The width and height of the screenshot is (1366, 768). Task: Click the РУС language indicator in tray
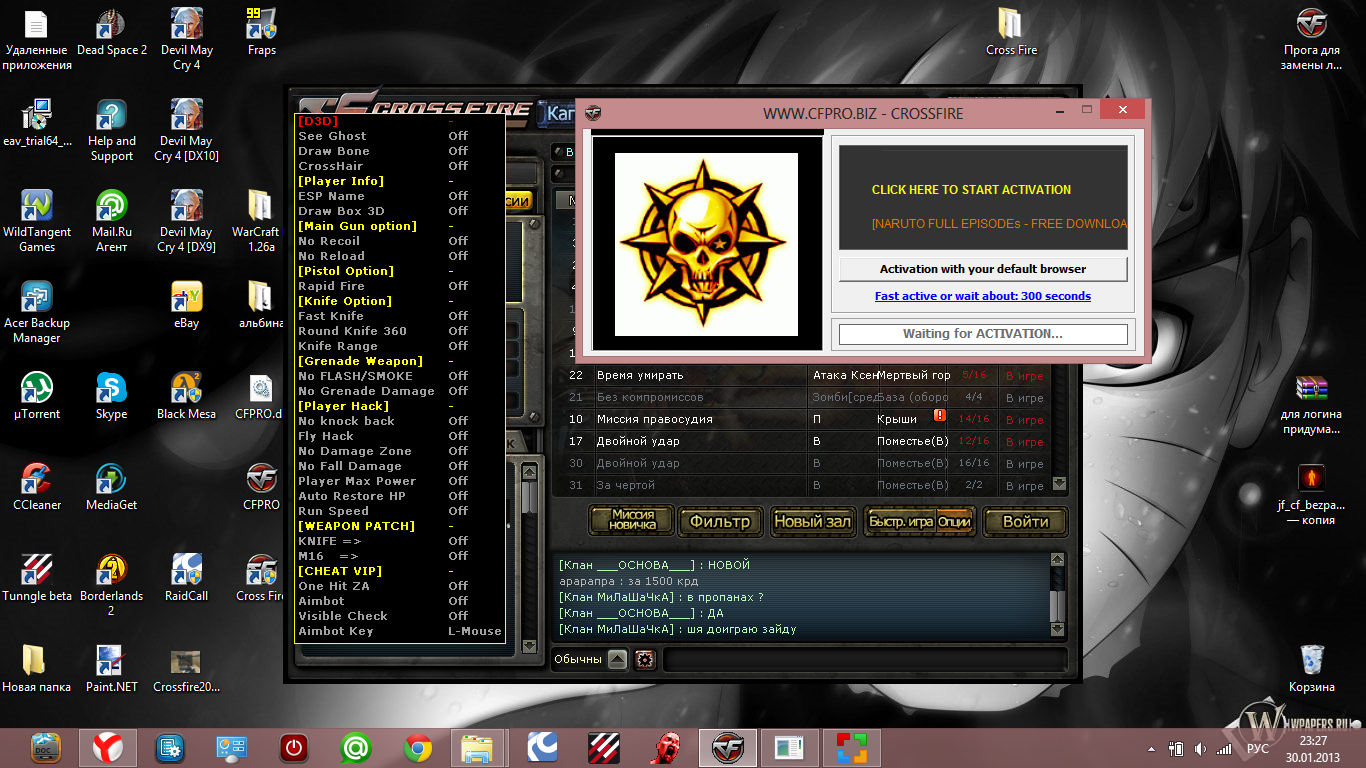(x=1258, y=748)
